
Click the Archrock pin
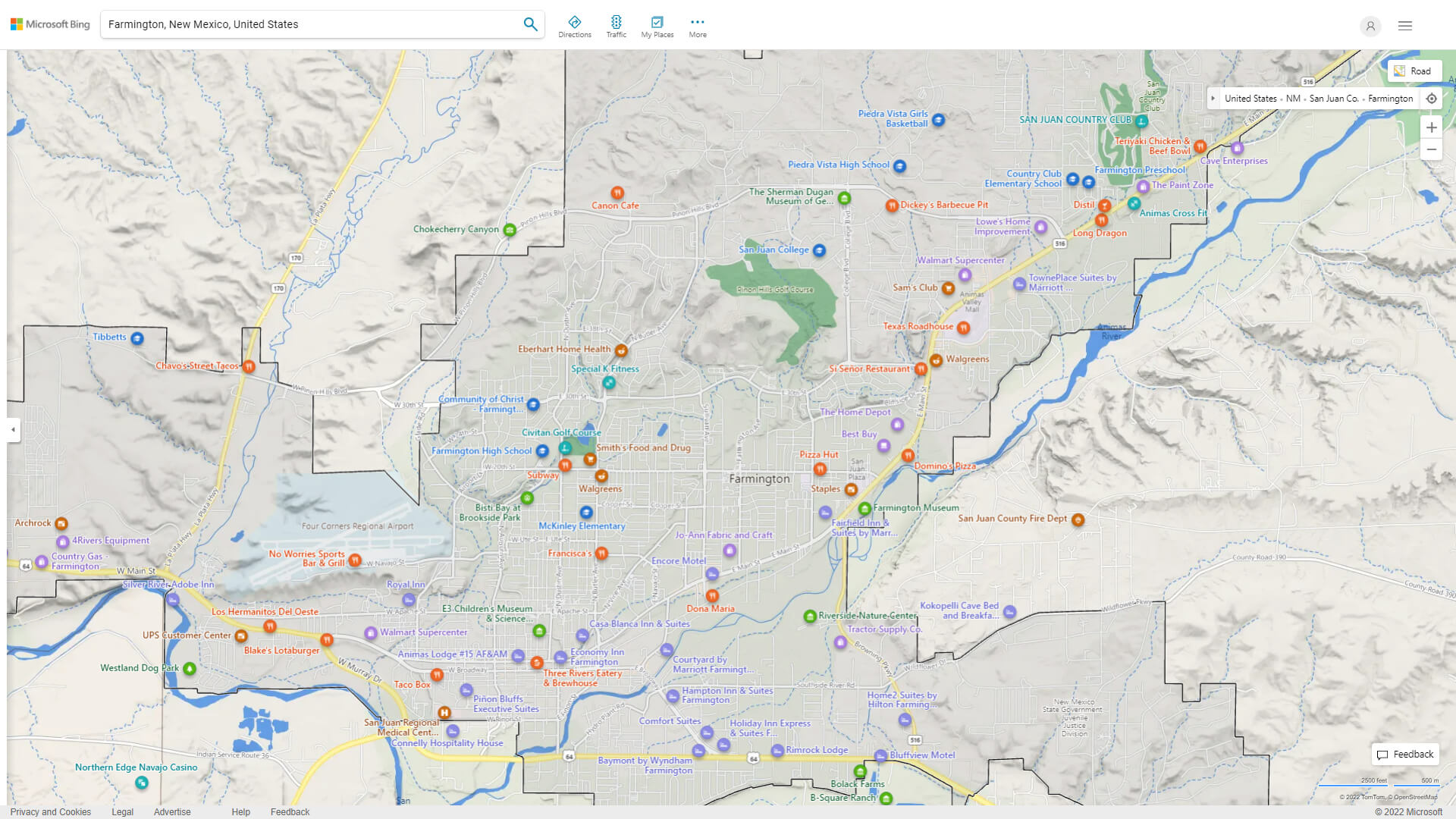coord(61,523)
